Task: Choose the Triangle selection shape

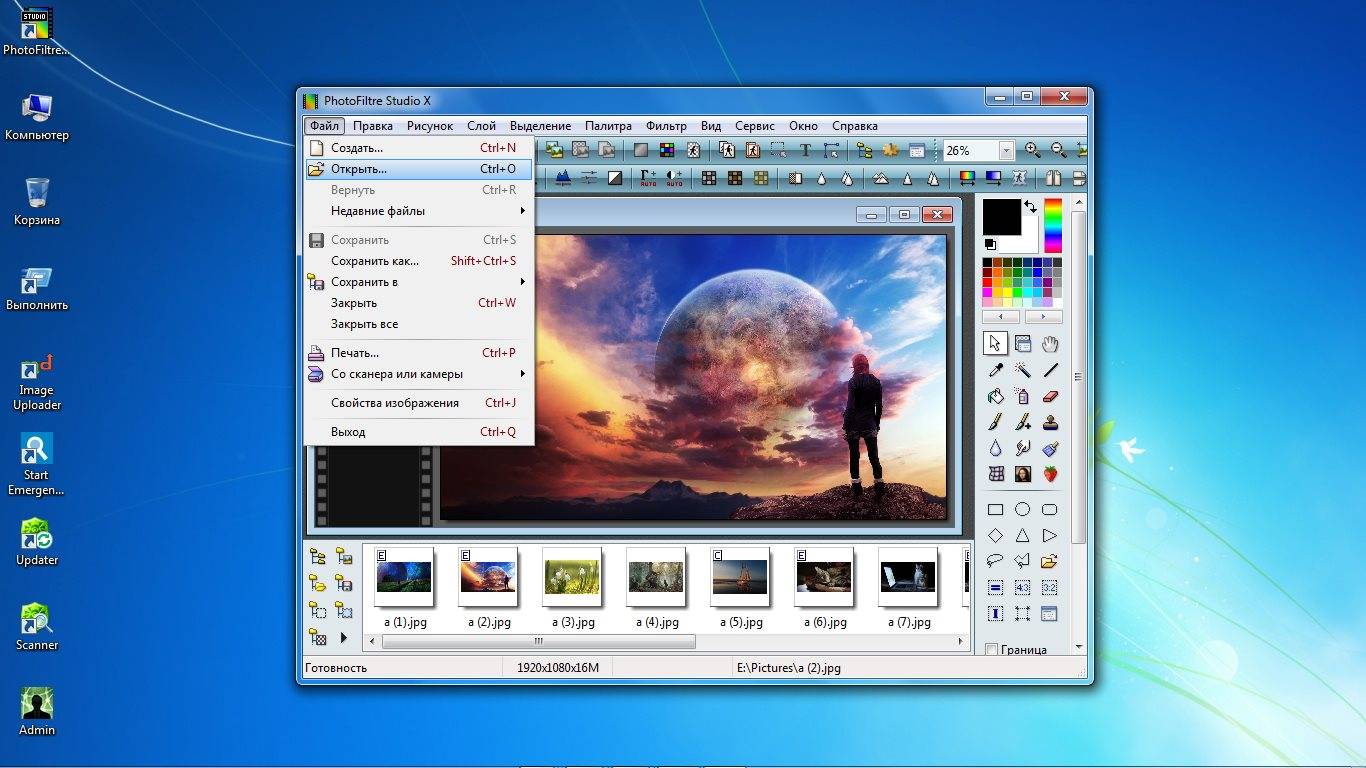Action: (x=1022, y=536)
